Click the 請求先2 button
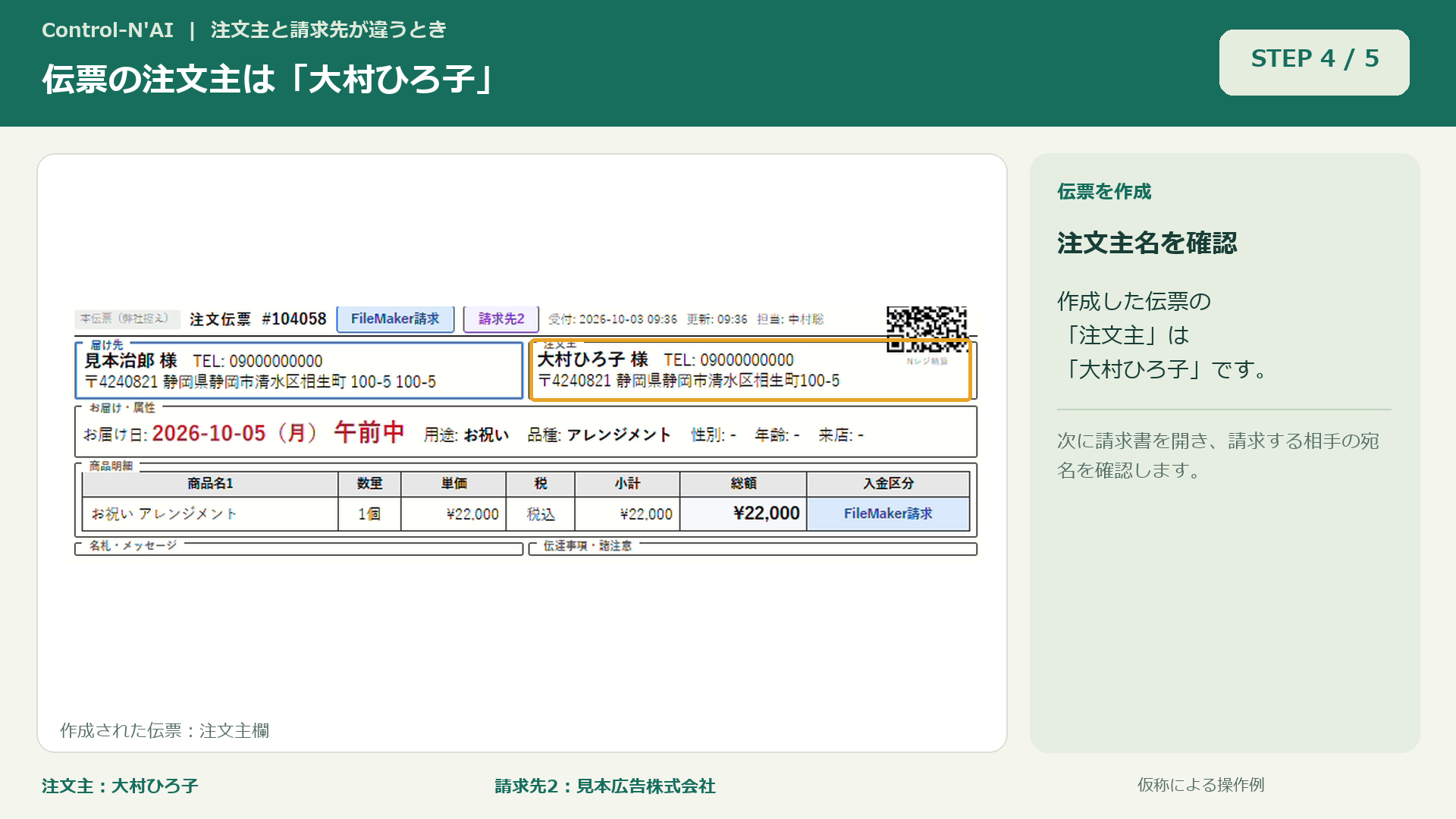This screenshot has height=819, width=1456. (x=501, y=319)
